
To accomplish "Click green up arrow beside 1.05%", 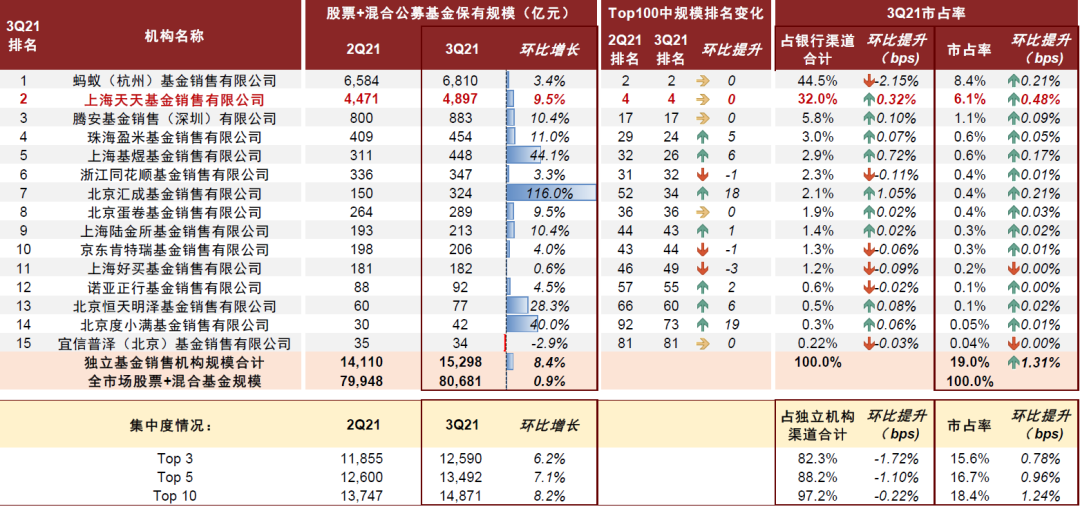I will point(870,194).
